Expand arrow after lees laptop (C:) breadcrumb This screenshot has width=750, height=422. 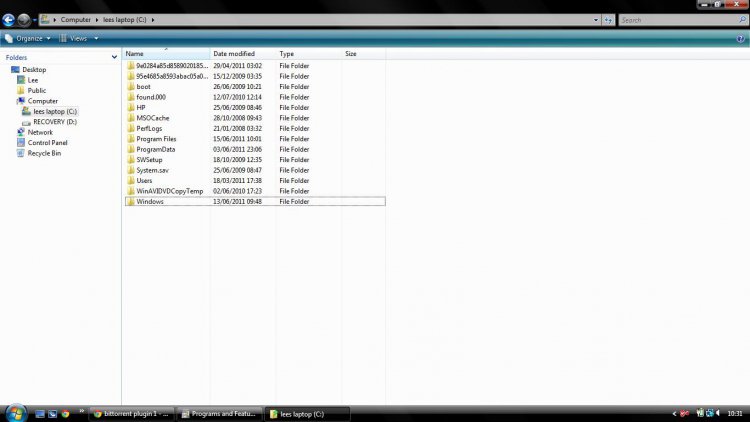point(153,20)
